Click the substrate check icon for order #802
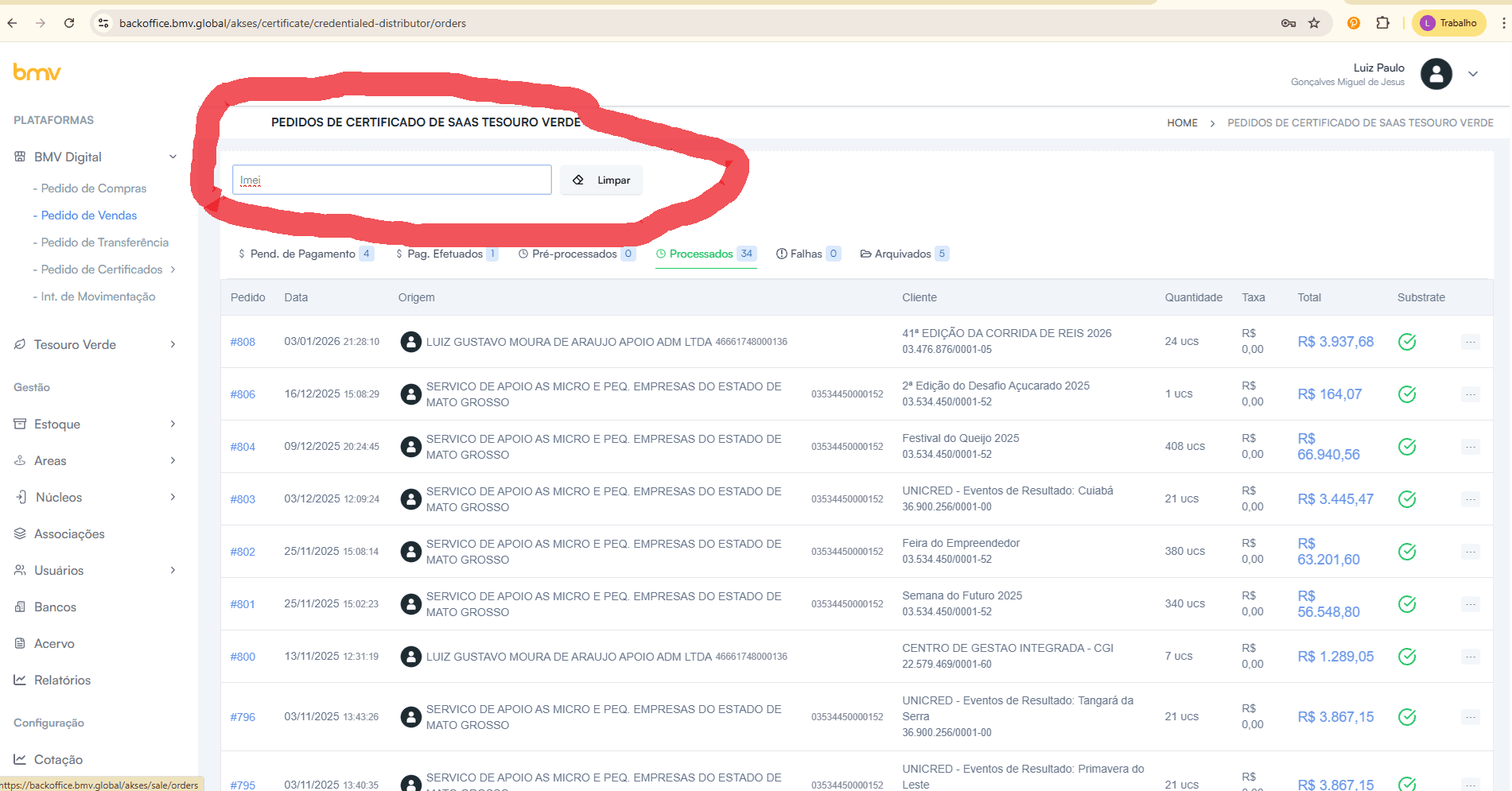This screenshot has width=1512, height=791. click(x=1407, y=552)
